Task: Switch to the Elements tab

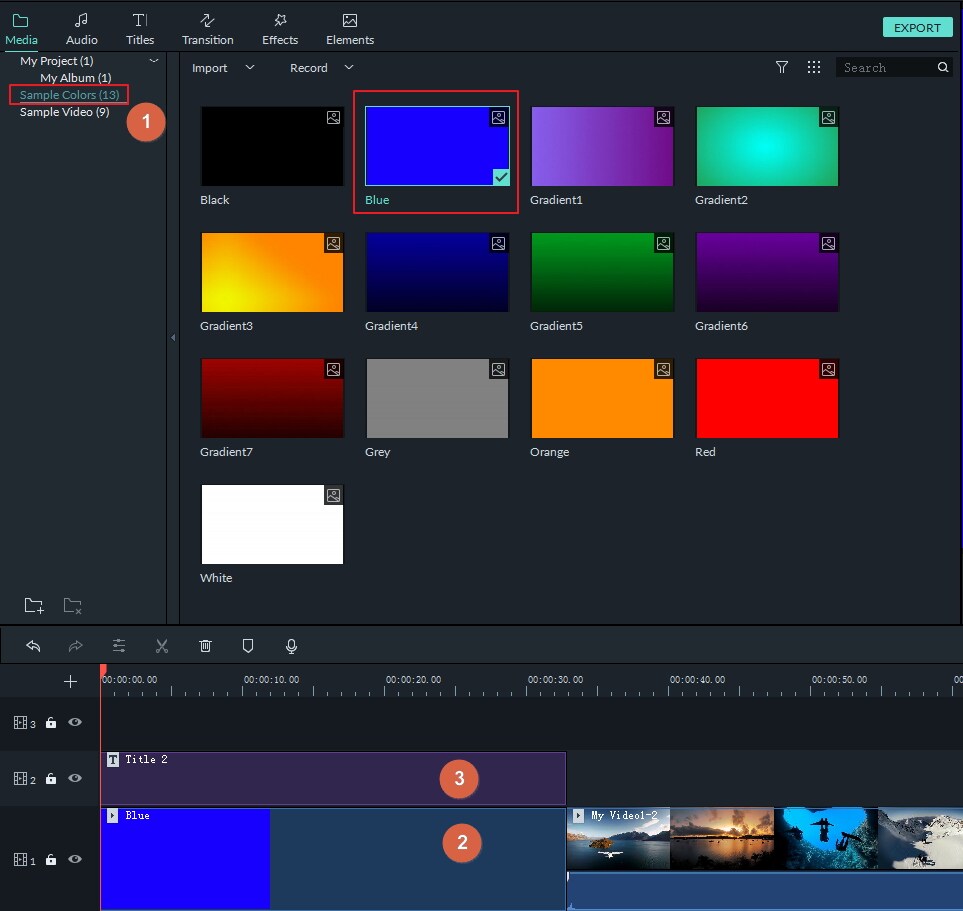Action: click(x=350, y=29)
